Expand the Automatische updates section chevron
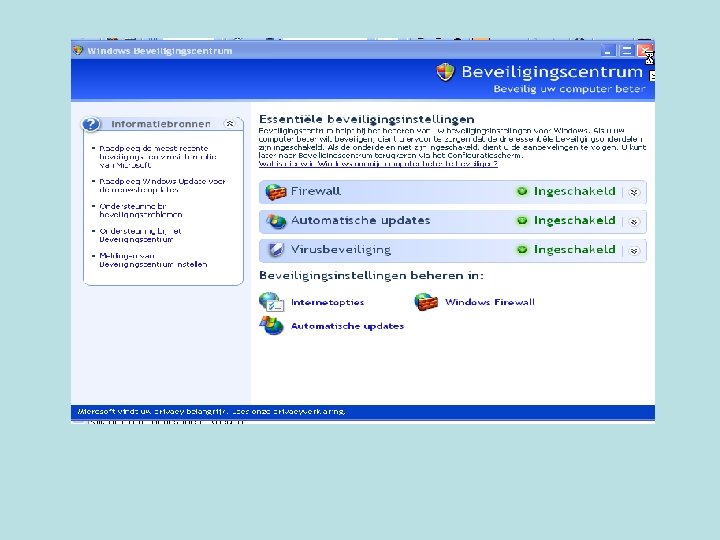Image resolution: width=720 pixels, height=540 pixels. pos(634,222)
